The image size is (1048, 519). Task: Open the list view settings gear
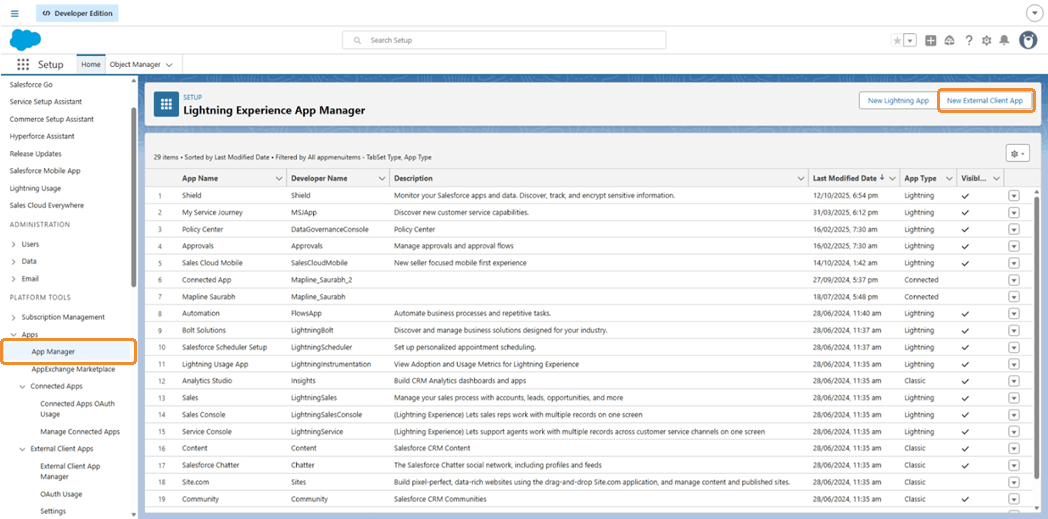point(1017,153)
